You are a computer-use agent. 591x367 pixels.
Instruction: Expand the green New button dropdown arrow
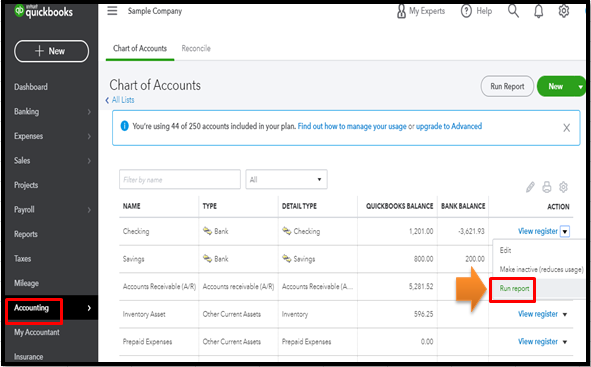(580, 87)
